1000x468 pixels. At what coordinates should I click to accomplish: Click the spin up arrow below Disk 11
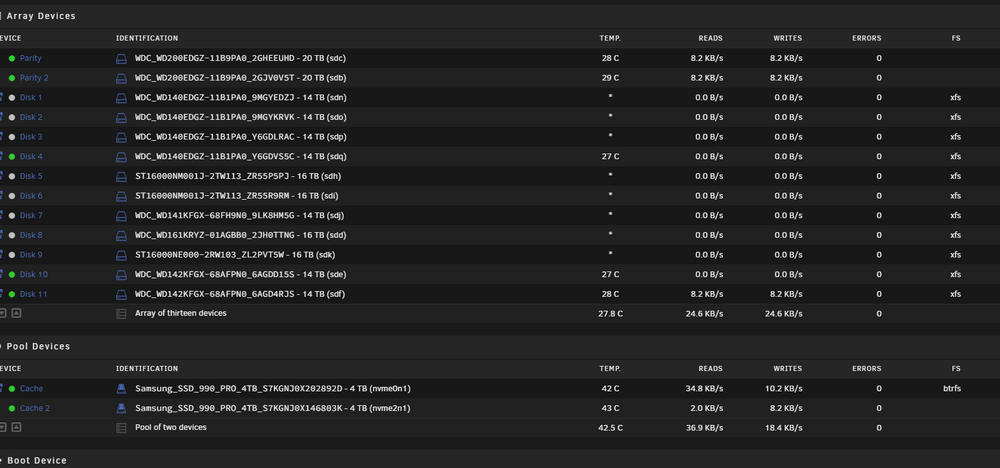[x=17, y=313]
